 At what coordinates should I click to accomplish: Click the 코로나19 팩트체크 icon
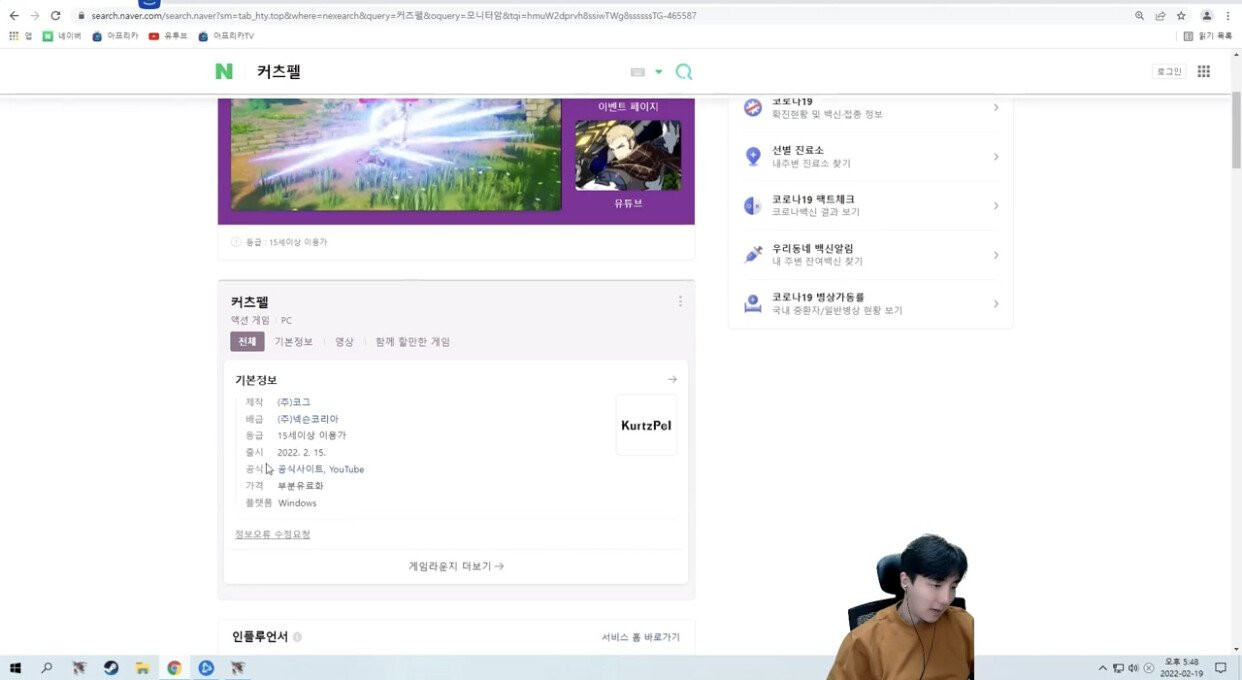pos(753,206)
